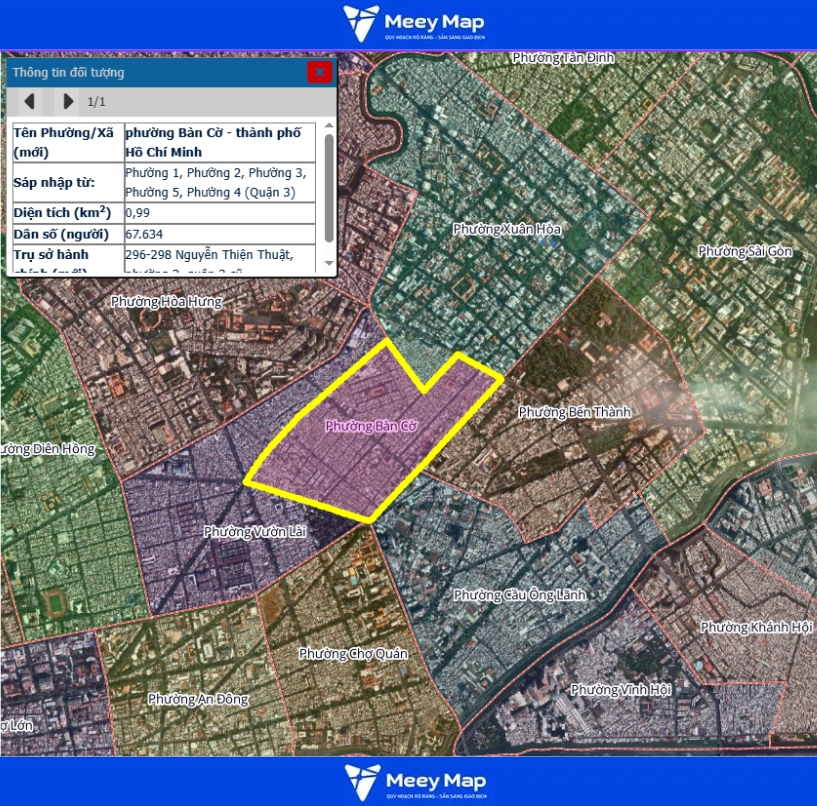
Task: Click the Meey Map logo in bottom footer
Action: [x=408, y=781]
